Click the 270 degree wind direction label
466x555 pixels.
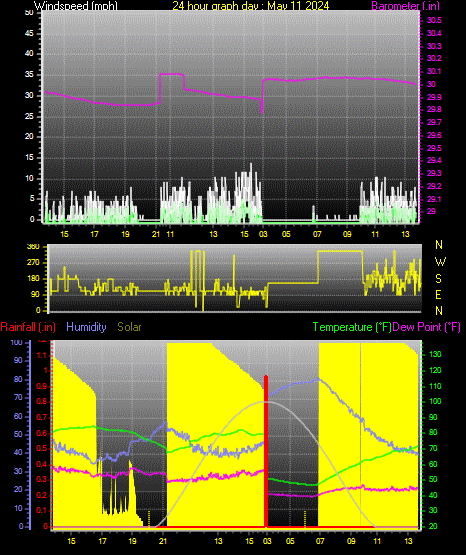click(33, 263)
